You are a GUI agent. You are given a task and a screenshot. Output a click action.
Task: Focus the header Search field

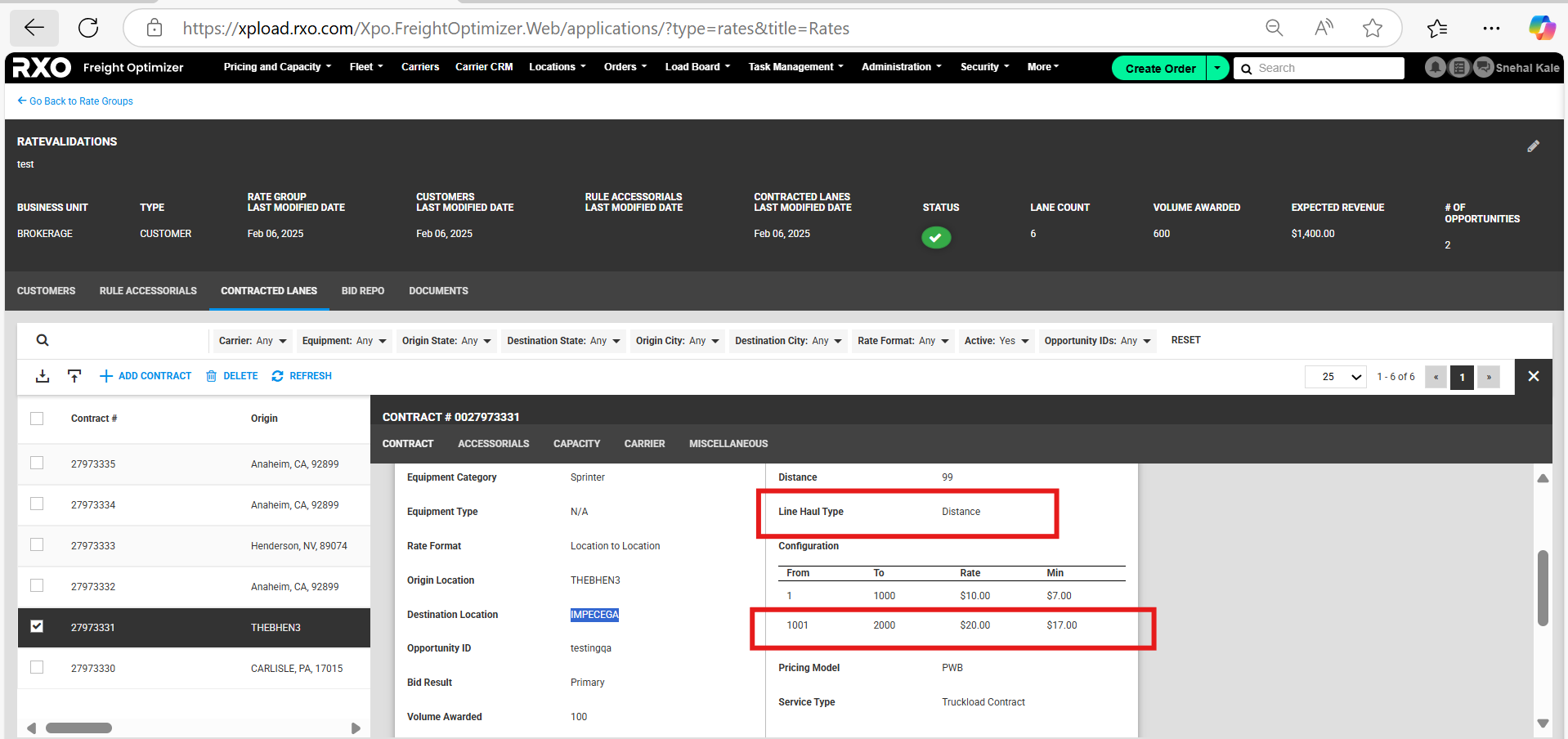[1319, 68]
